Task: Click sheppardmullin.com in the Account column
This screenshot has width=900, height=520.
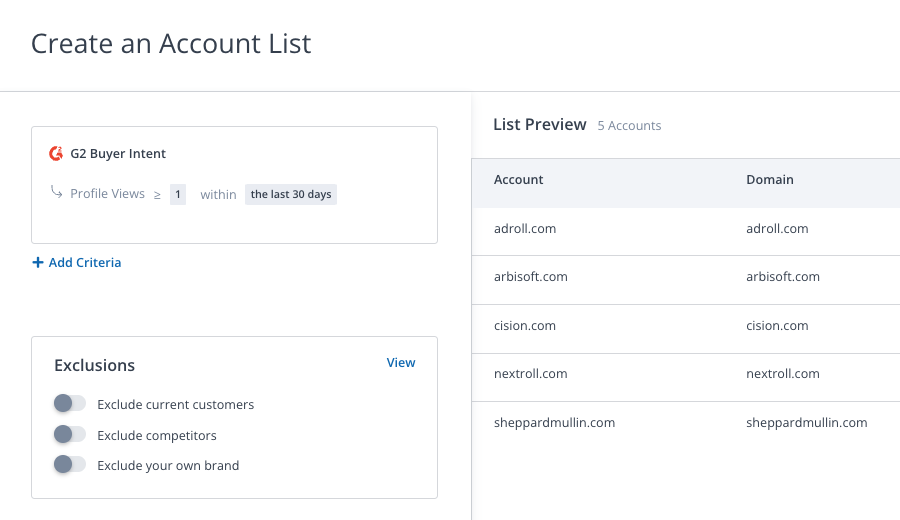Action: point(554,423)
